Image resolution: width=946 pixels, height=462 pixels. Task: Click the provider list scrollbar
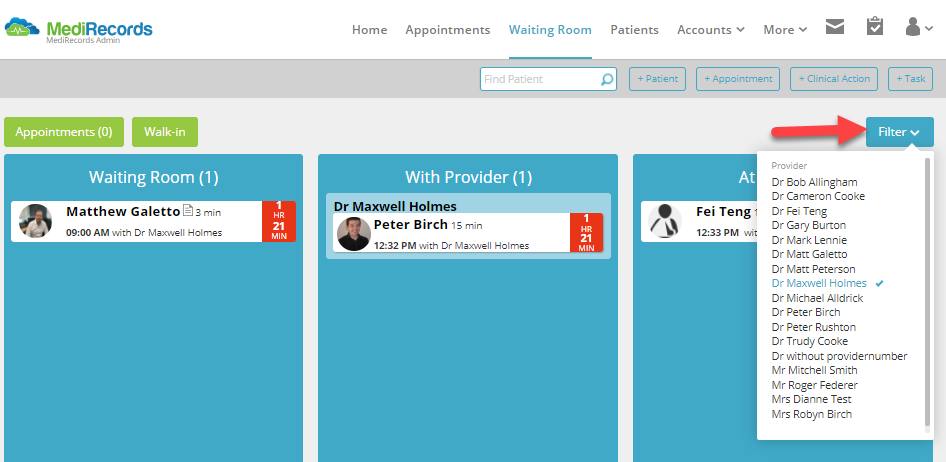[x=928, y=293]
